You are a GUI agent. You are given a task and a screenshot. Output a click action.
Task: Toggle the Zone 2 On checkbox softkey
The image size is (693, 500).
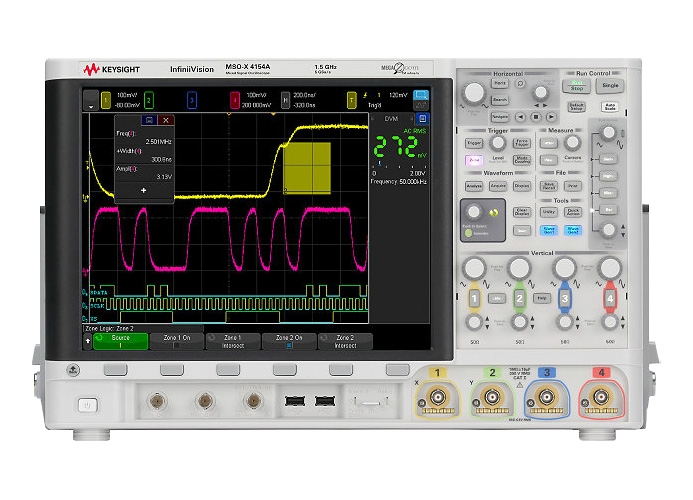pyautogui.click(x=289, y=341)
